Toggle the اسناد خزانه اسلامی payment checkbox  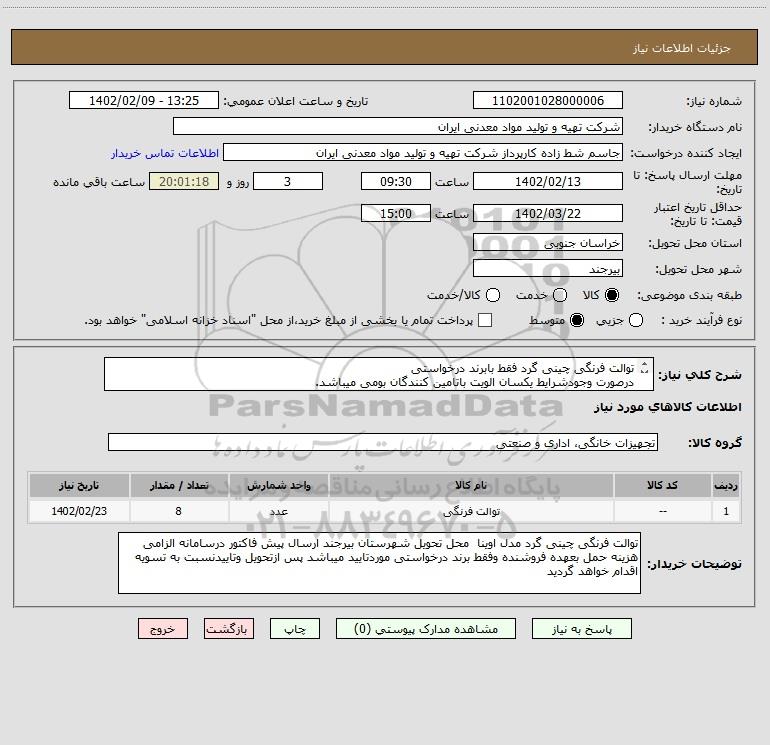pyautogui.click(x=485, y=321)
